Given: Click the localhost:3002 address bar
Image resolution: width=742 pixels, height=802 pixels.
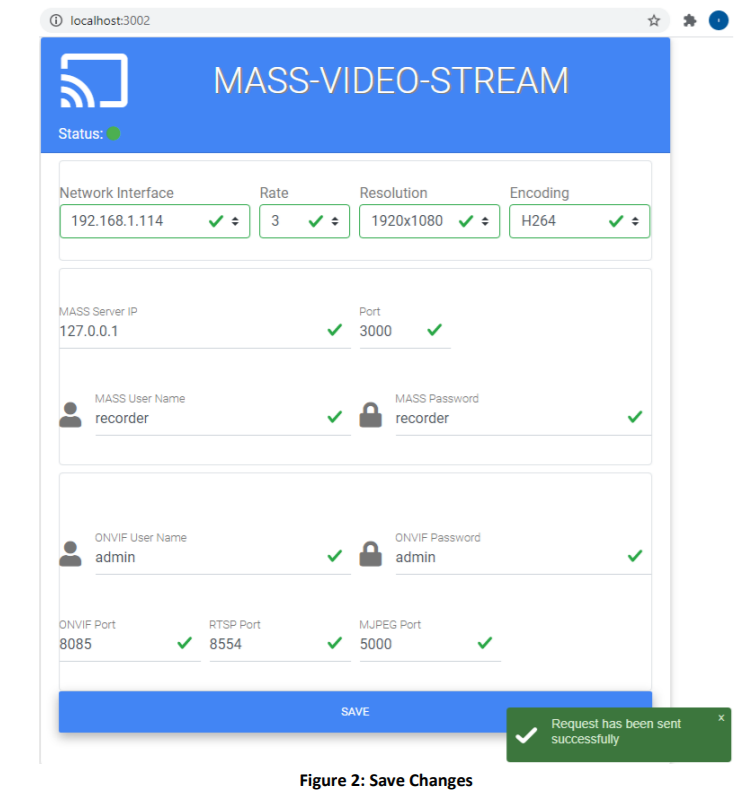Looking at the screenshot, I should pos(355,20).
